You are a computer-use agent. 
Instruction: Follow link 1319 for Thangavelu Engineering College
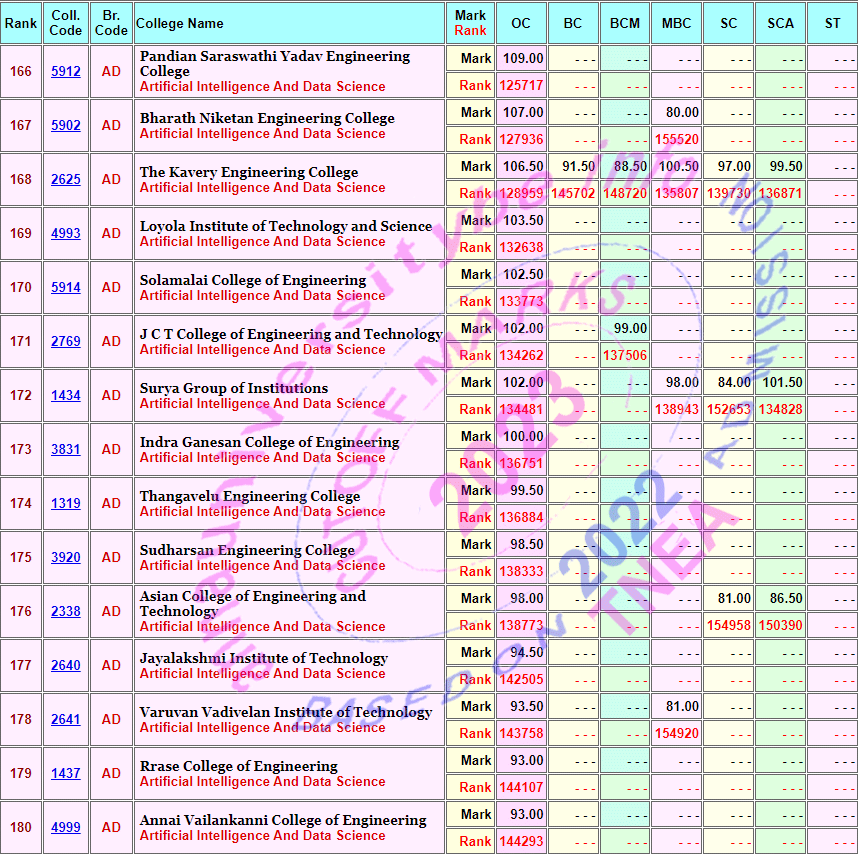tap(66, 504)
